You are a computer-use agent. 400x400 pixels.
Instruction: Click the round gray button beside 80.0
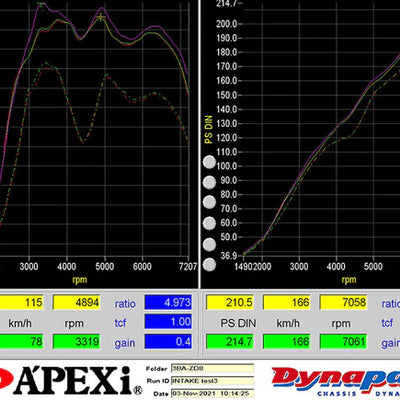(x=209, y=202)
